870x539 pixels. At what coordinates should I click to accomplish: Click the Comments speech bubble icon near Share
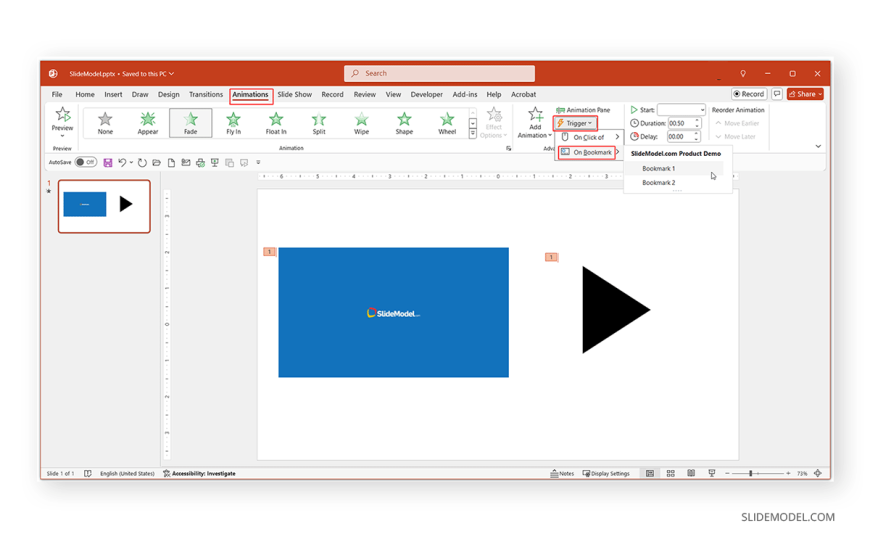tap(777, 94)
